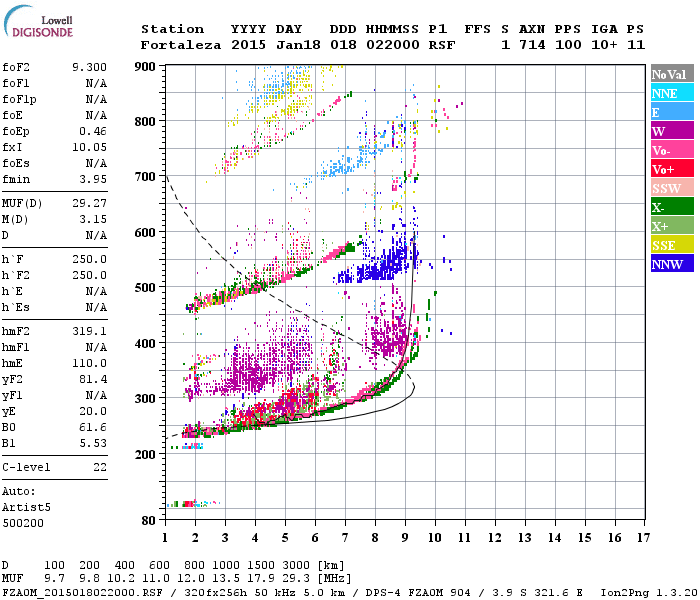Click the yF2 value 81.4
Image resolution: width=700 pixels, height=600 pixels.
click(x=93, y=379)
